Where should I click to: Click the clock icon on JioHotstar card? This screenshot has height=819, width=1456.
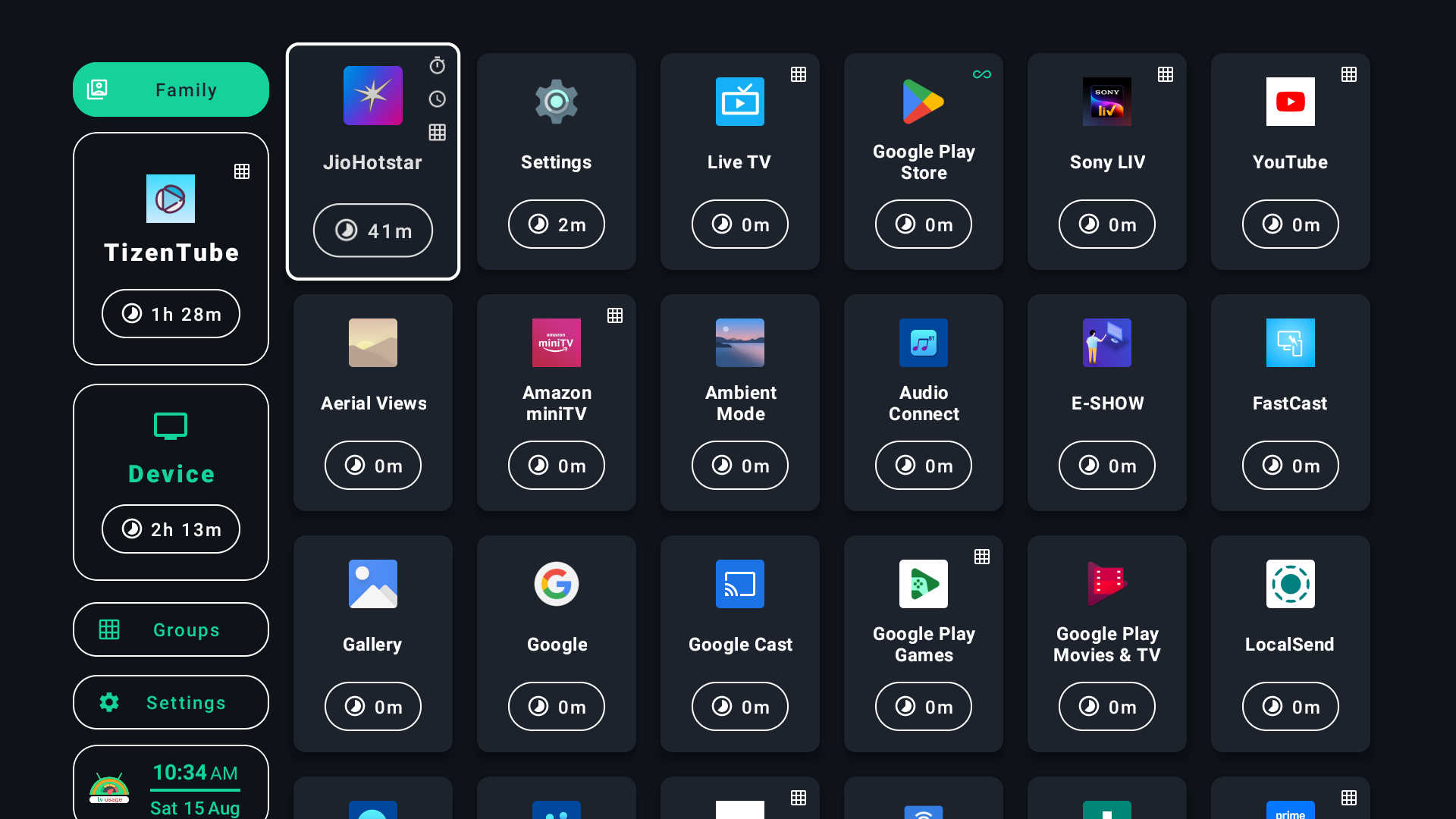point(438,99)
